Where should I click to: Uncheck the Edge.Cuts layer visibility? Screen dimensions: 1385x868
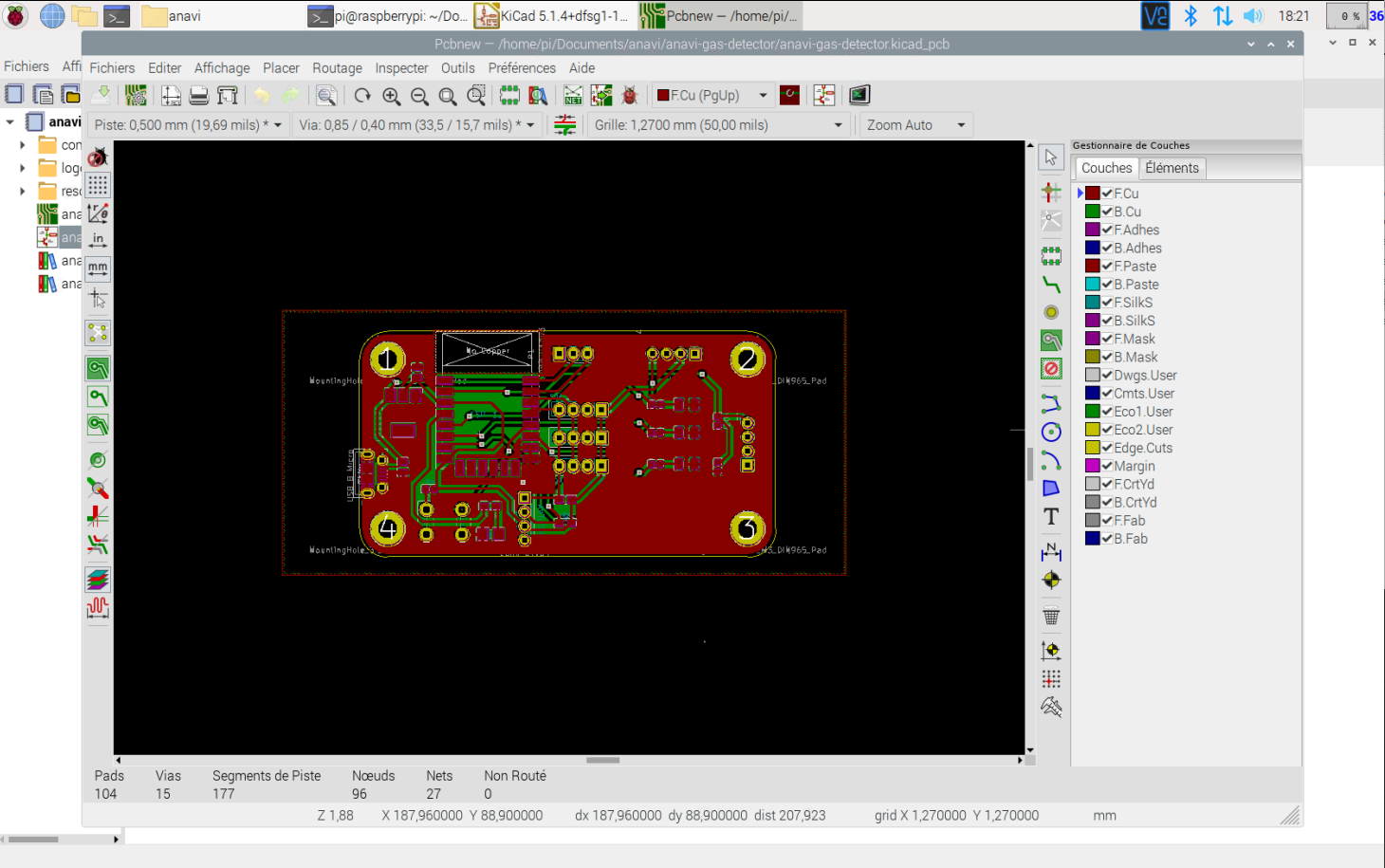click(x=1107, y=448)
